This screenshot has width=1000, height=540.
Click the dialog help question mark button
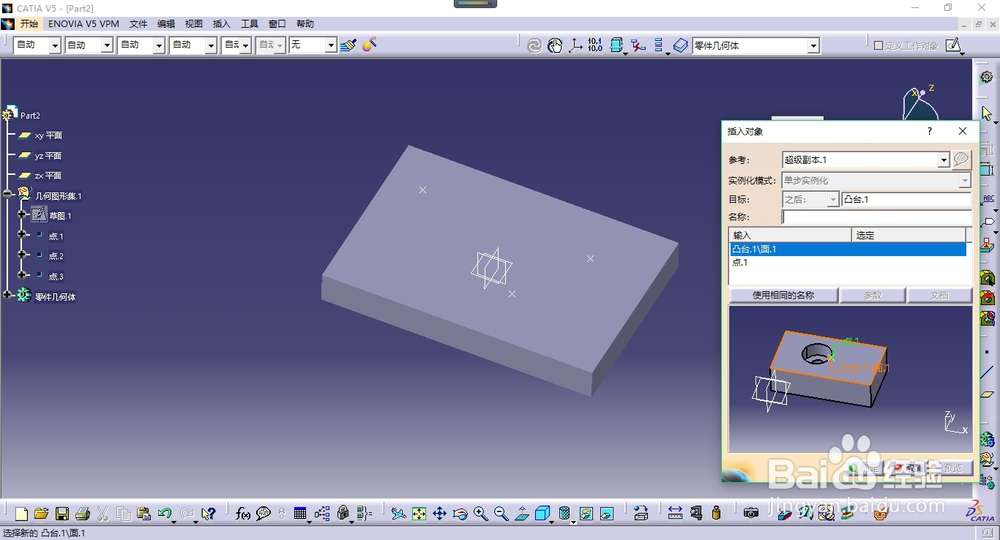click(929, 131)
